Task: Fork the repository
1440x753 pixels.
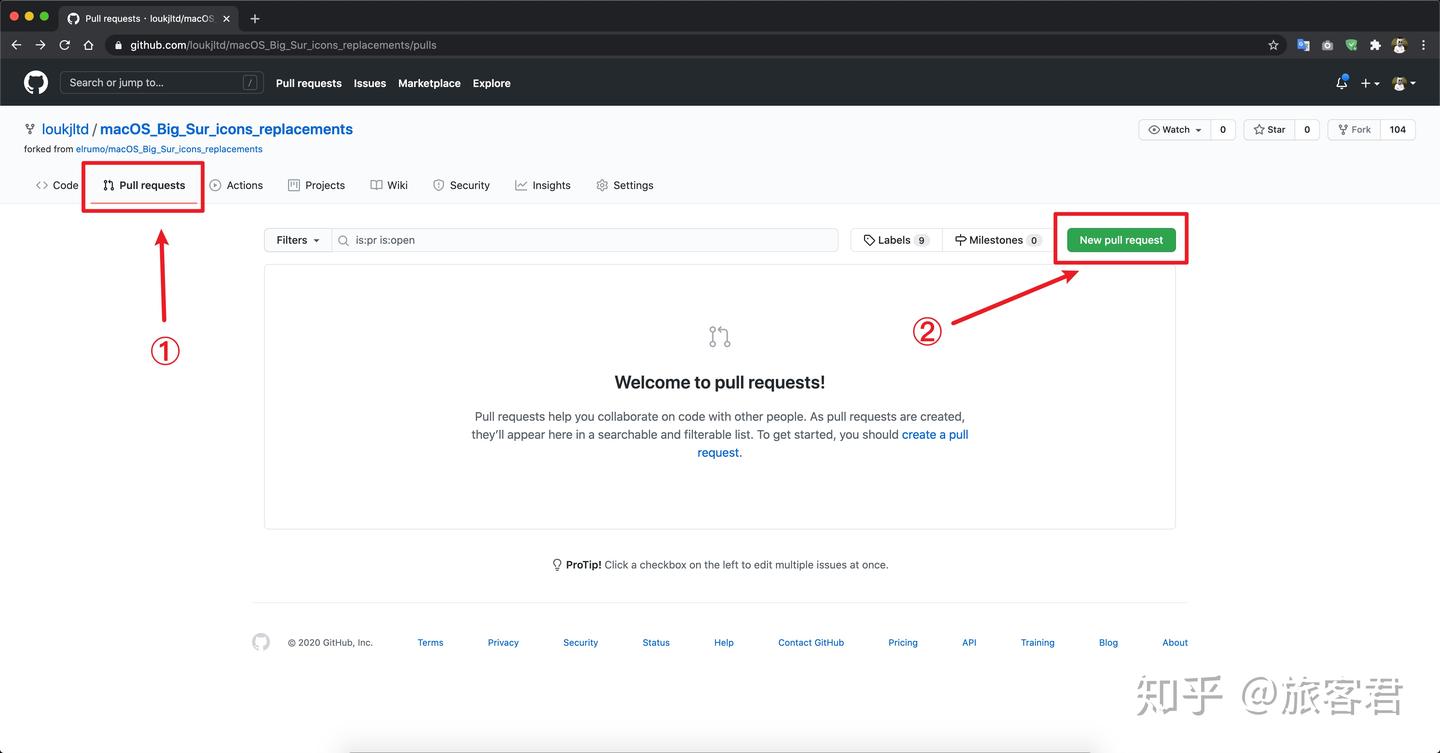Action: pos(1354,130)
